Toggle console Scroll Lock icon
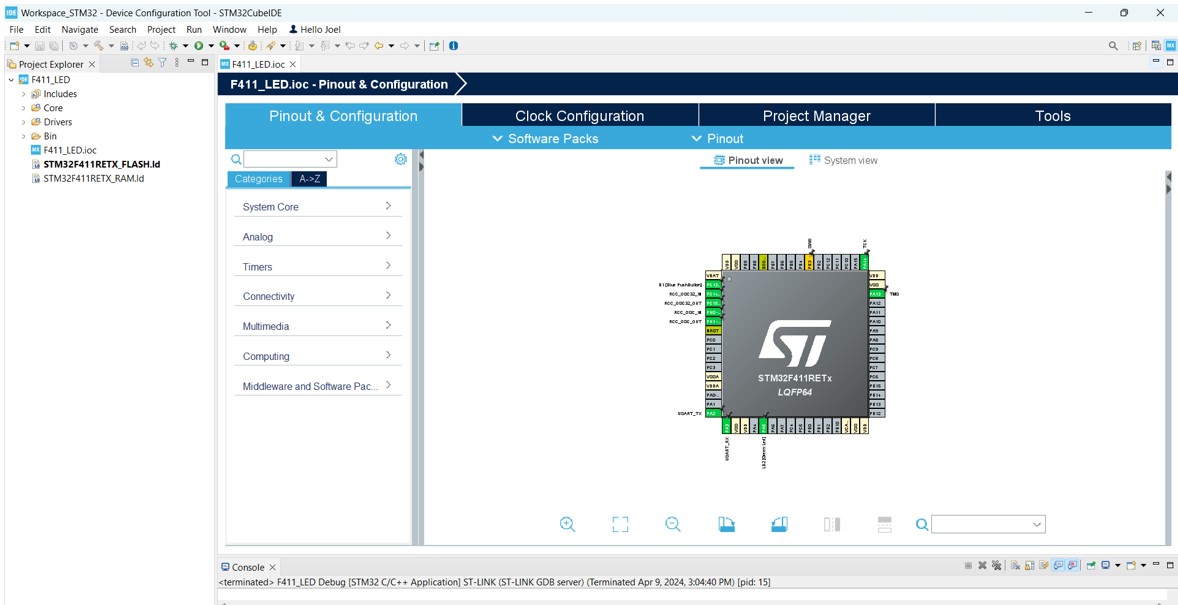The width and height of the screenshot is (1178, 605). coord(1029,566)
